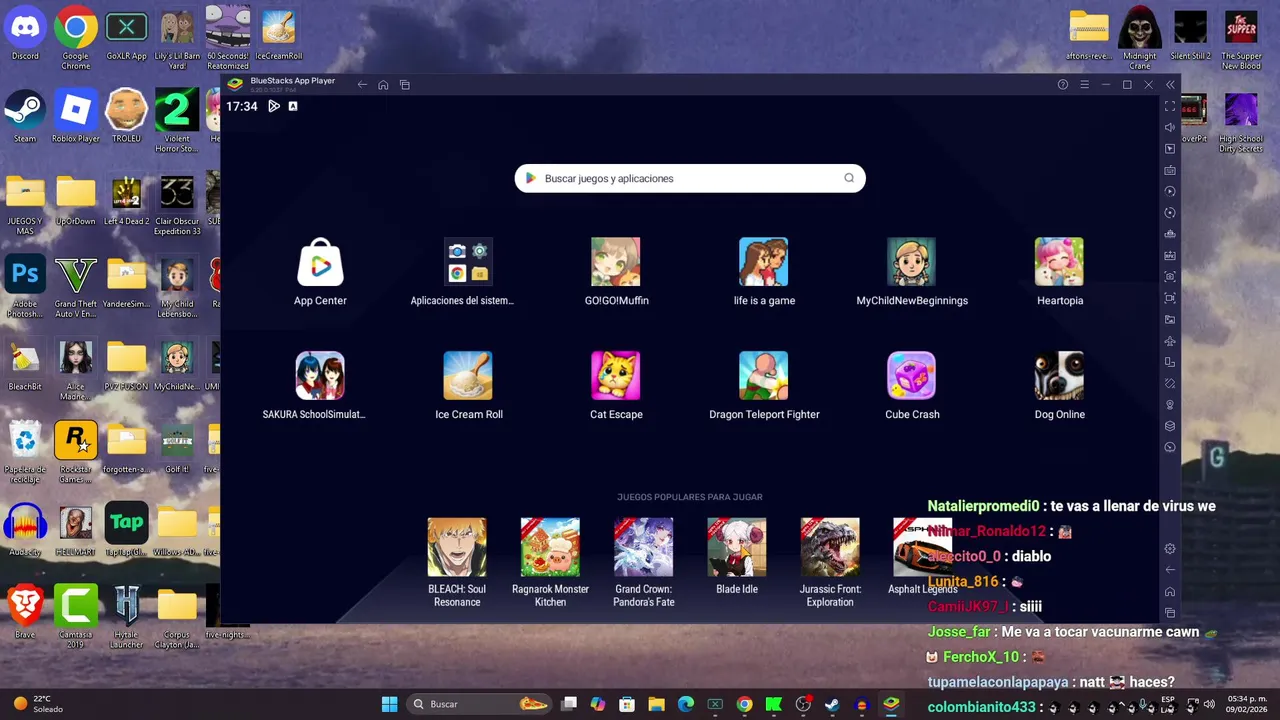
Task: Click the Windows Start button
Action: (x=389, y=704)
